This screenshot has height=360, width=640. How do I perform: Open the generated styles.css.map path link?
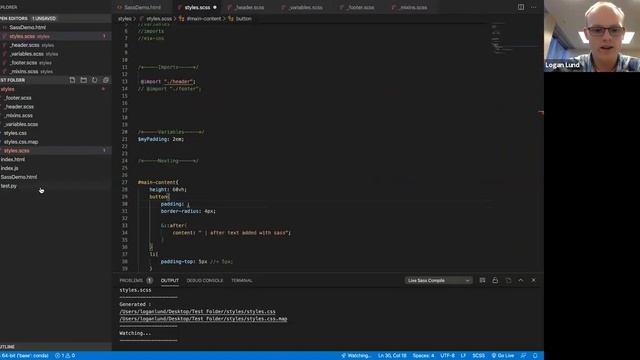203,319
